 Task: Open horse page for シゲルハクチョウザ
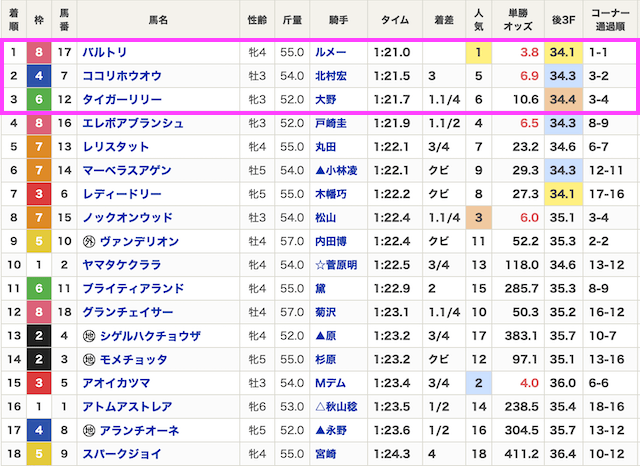150,336
